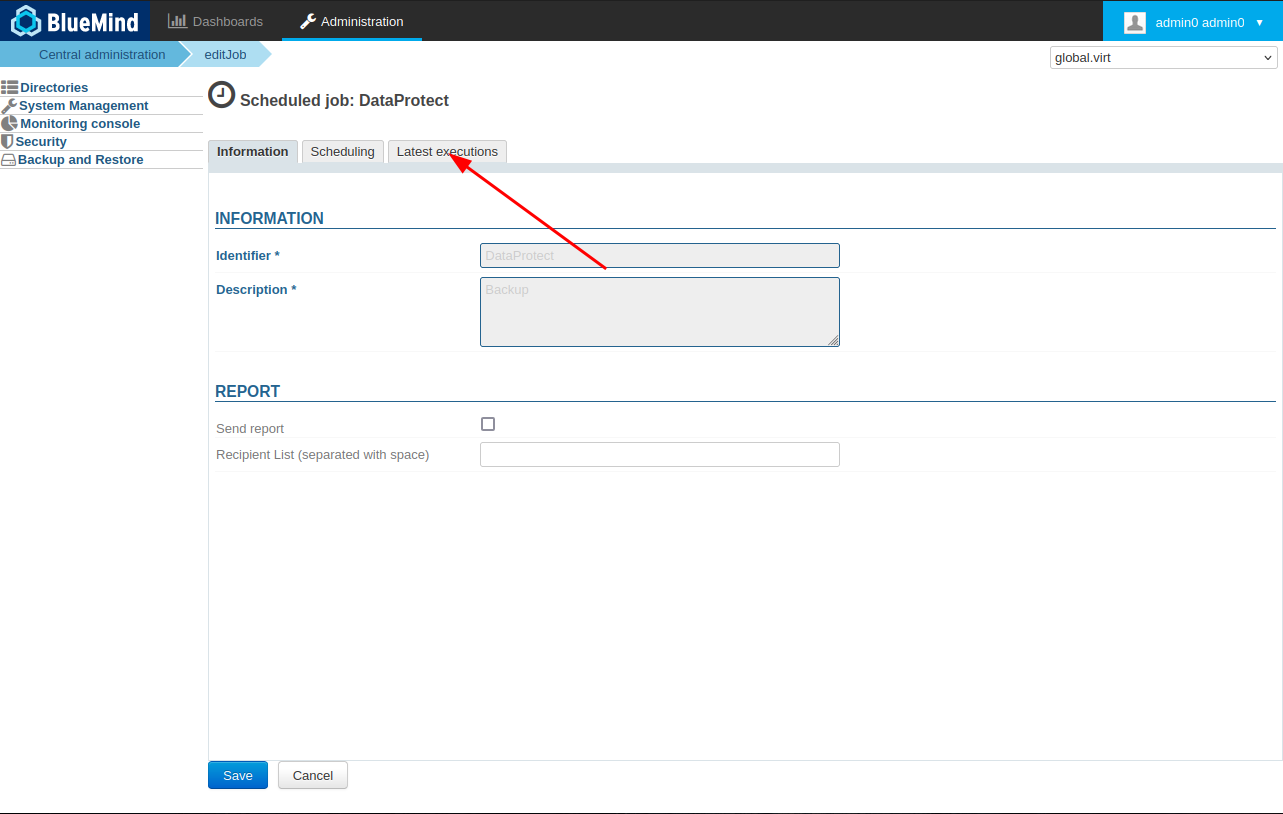Screen dimensions: 1283x814
Task: Click the Security shield icon
Action: coord(7,142)
